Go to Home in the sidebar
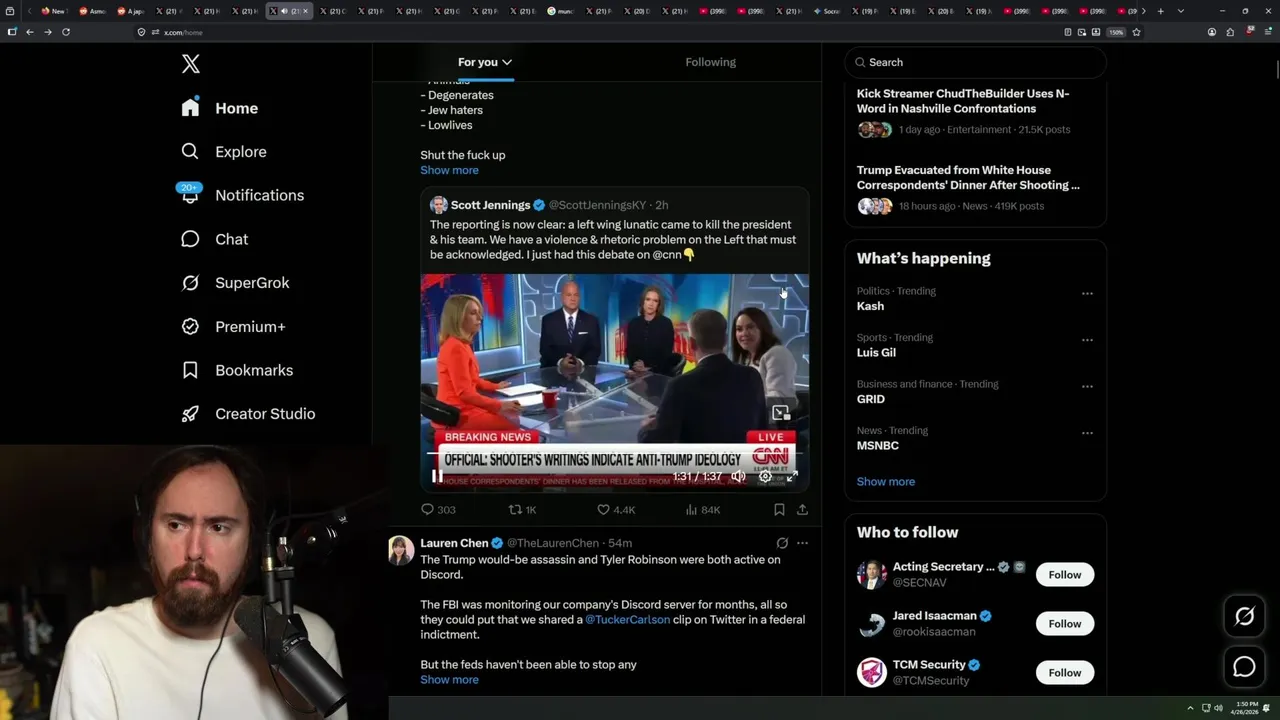The width and height of the screenshot is (1280, 720). tap(220, 108)
